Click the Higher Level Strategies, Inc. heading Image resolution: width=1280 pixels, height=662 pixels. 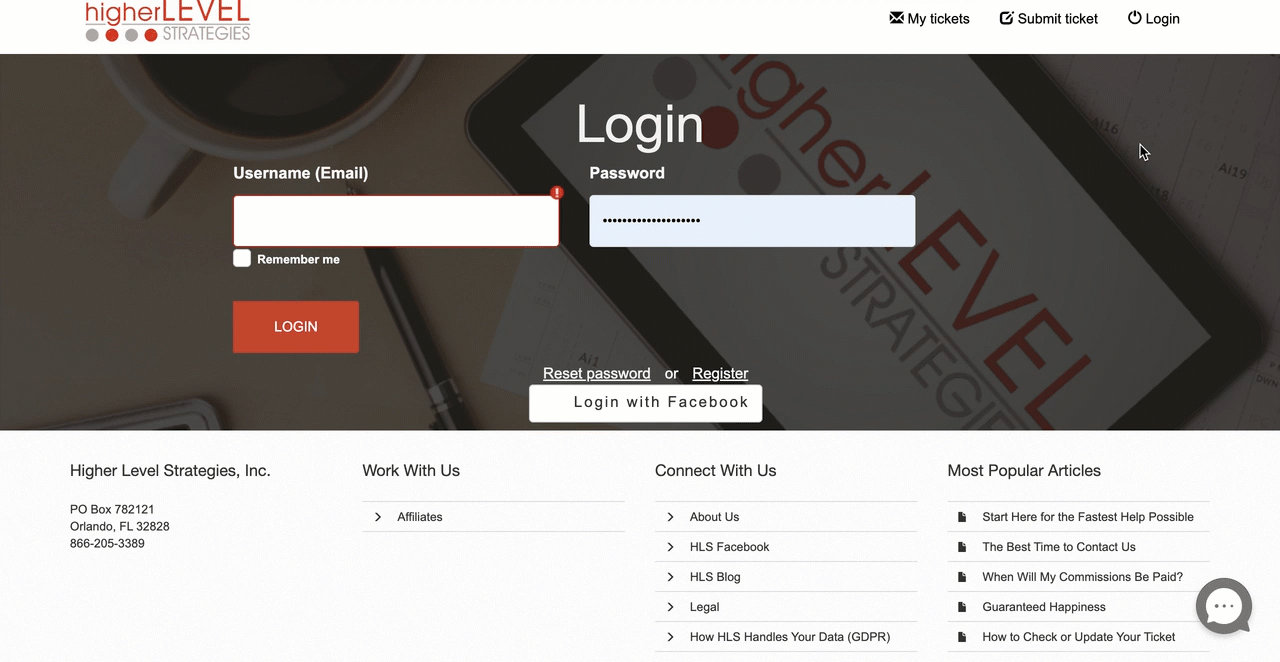(170, 471)
